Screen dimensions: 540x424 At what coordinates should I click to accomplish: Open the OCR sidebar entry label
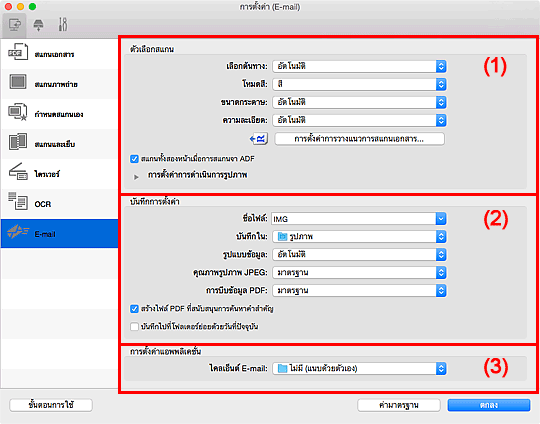43,204
